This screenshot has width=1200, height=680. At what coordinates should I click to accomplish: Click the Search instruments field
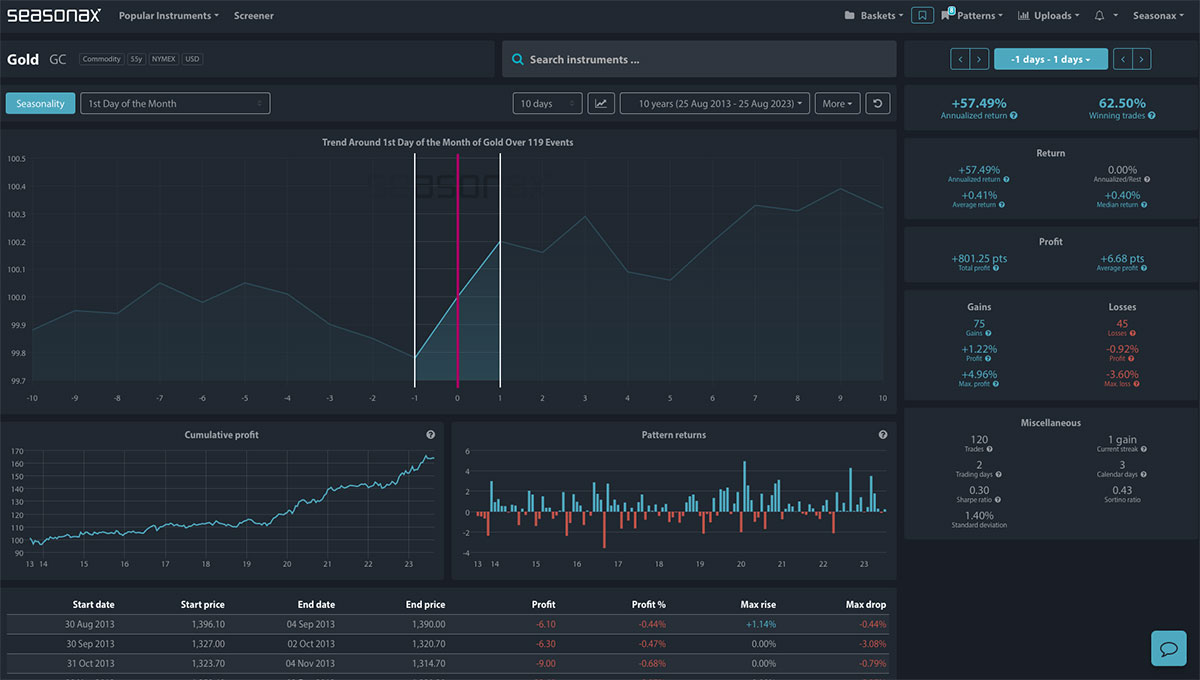tap(699, 59)
